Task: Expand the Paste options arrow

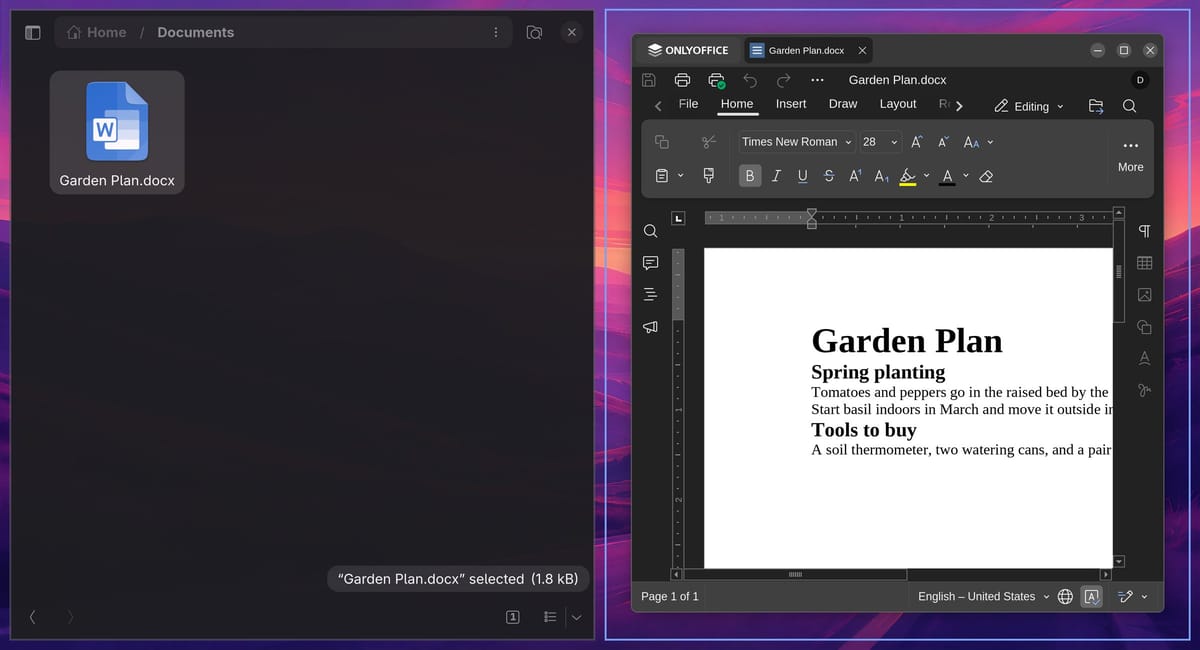Action: pyautogui.click(x=681, y=176)
